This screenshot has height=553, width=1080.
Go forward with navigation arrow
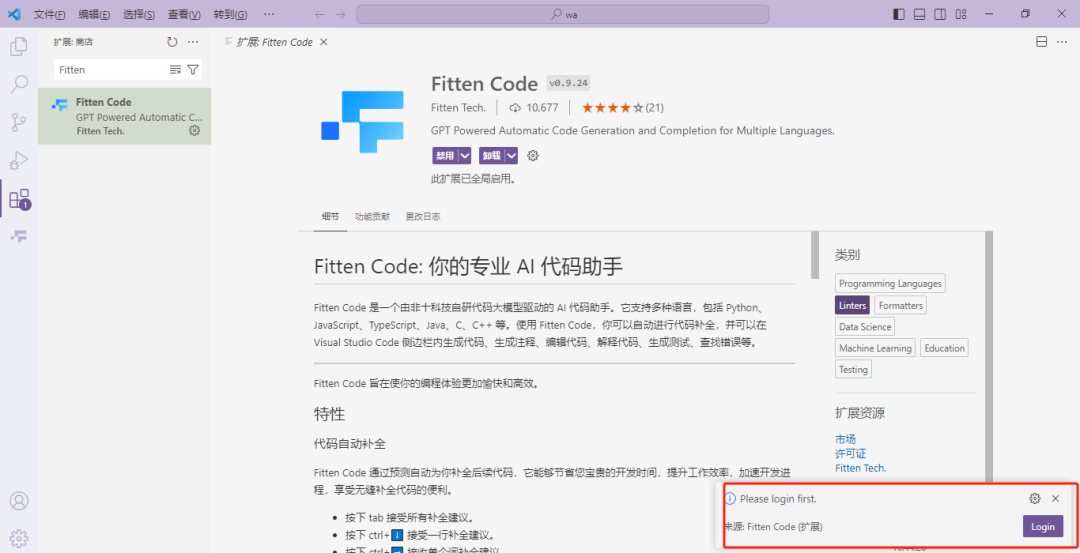(x=340, y=14)
